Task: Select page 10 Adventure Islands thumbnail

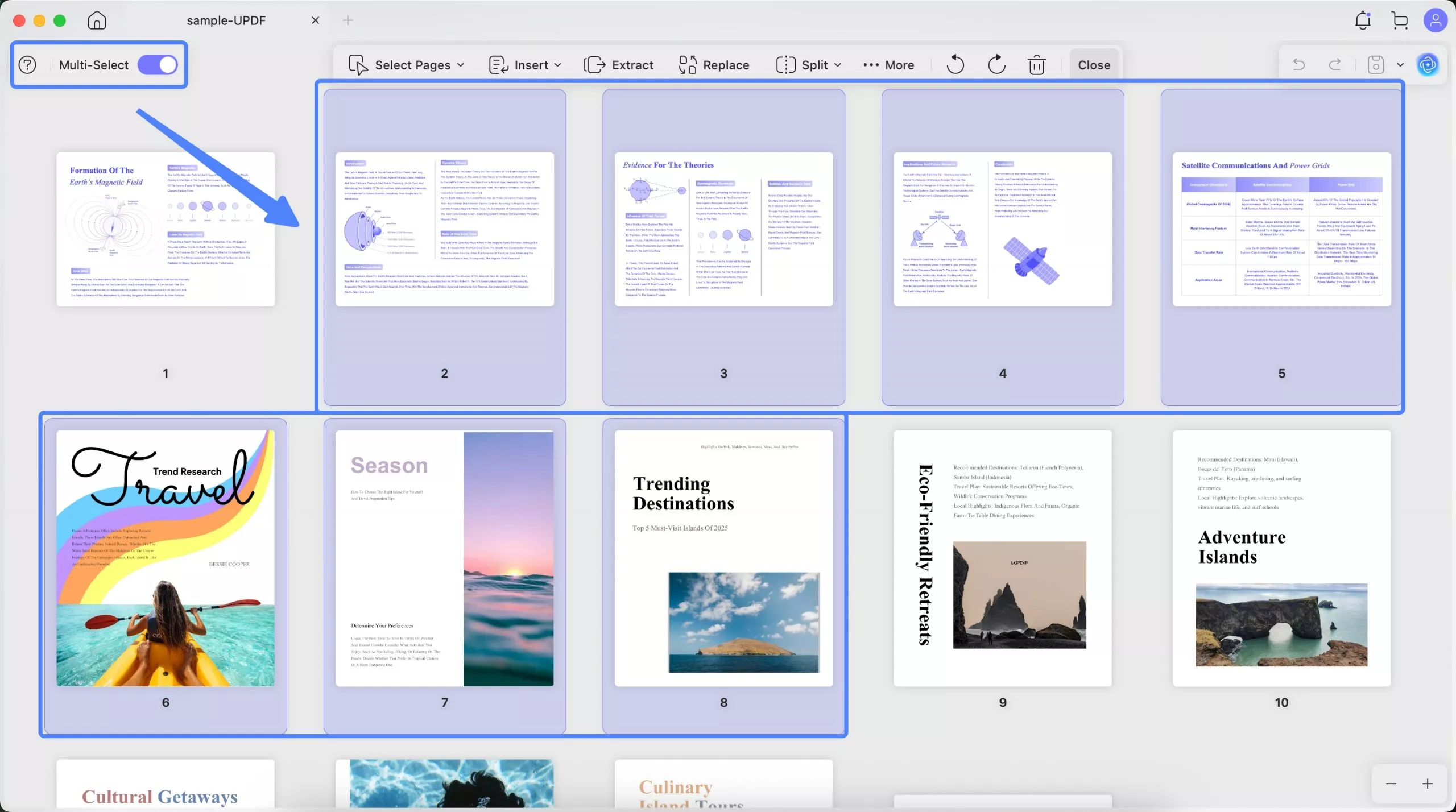Action: (1282, 558)
